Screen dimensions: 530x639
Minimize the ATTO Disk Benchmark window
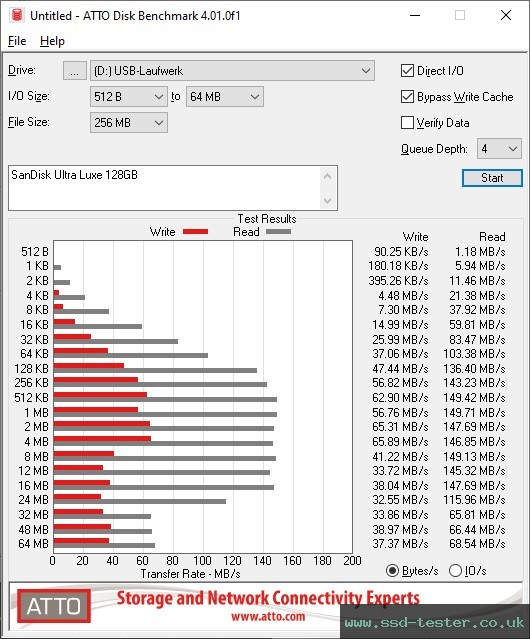pyautogui.click(x=415, y=15)
